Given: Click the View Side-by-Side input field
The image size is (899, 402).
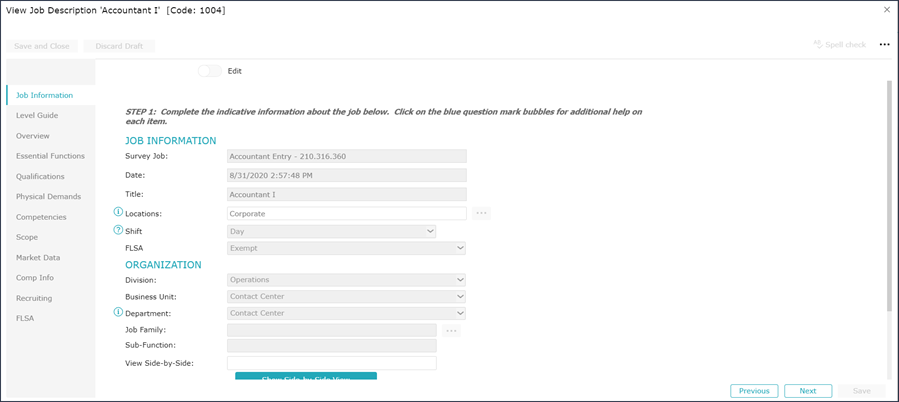Looking at the screenshot, I should pyautogui.click(x=332, y=363).
